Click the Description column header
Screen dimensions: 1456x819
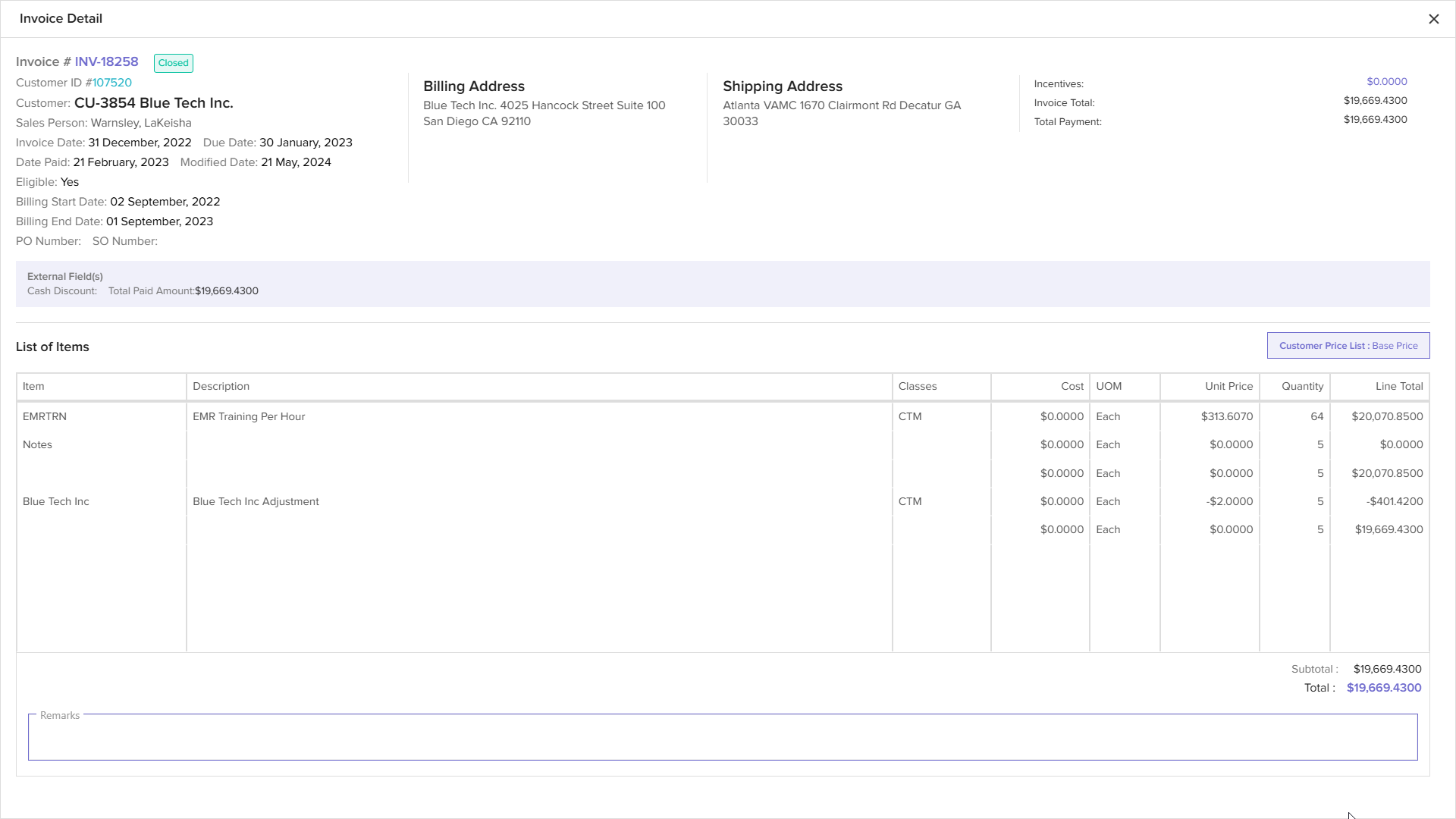pyautogui.click(x=221, y=387)
